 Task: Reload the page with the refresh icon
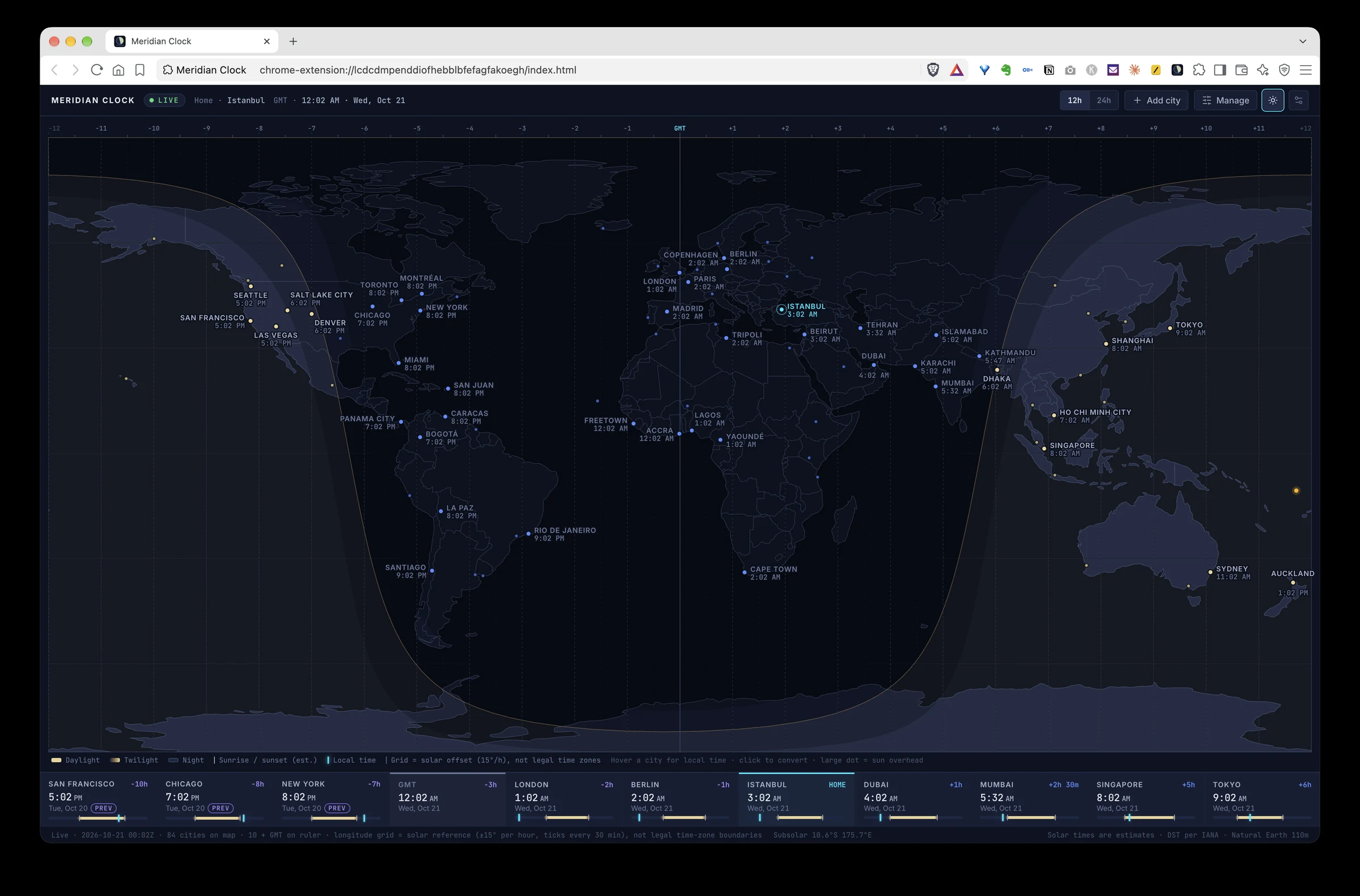pos(96,70)
